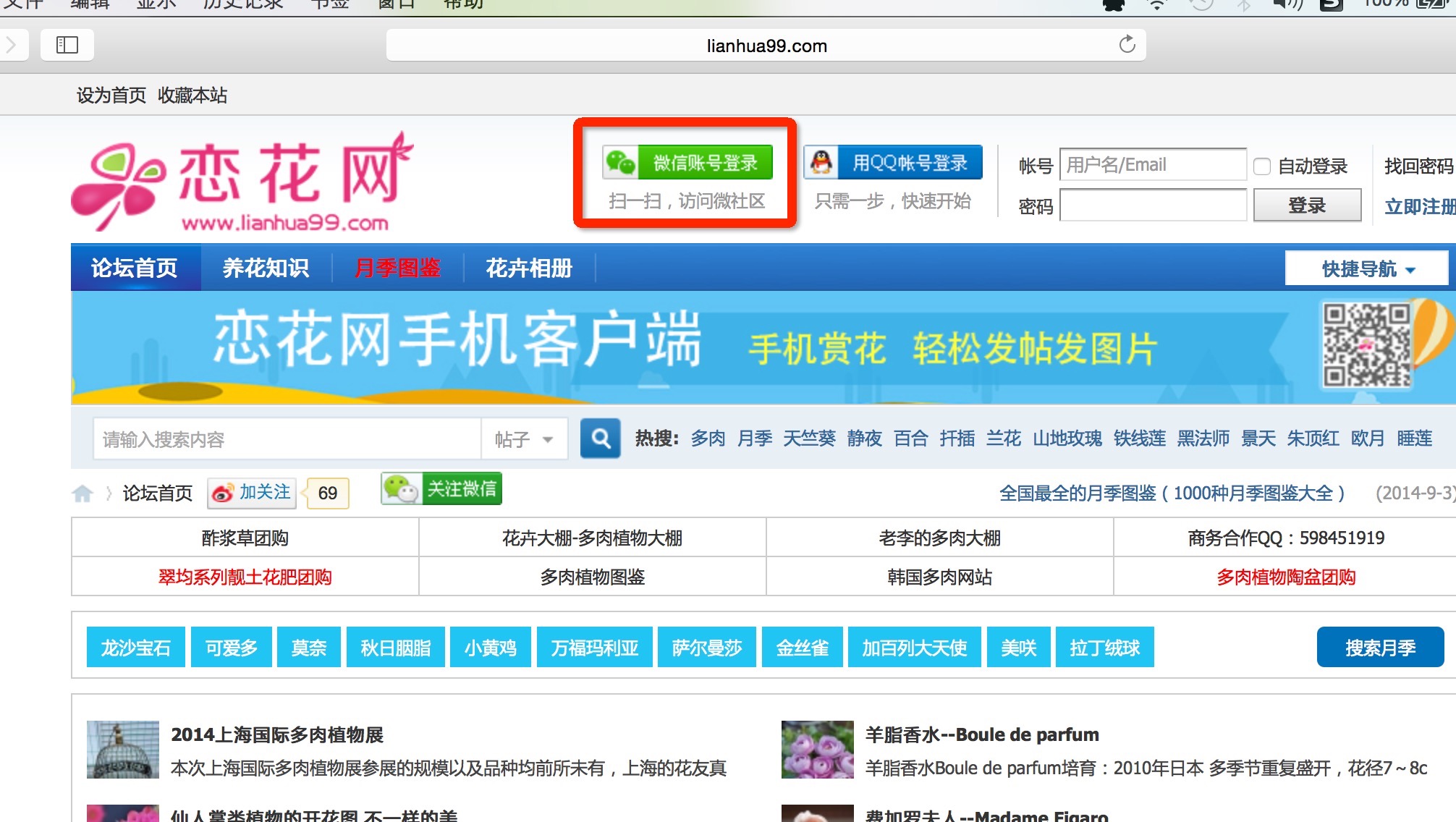Open the 2014上海国际多肉植物展 article thumbnail
Screen dimensions: 1456x822
click(123, 750)
